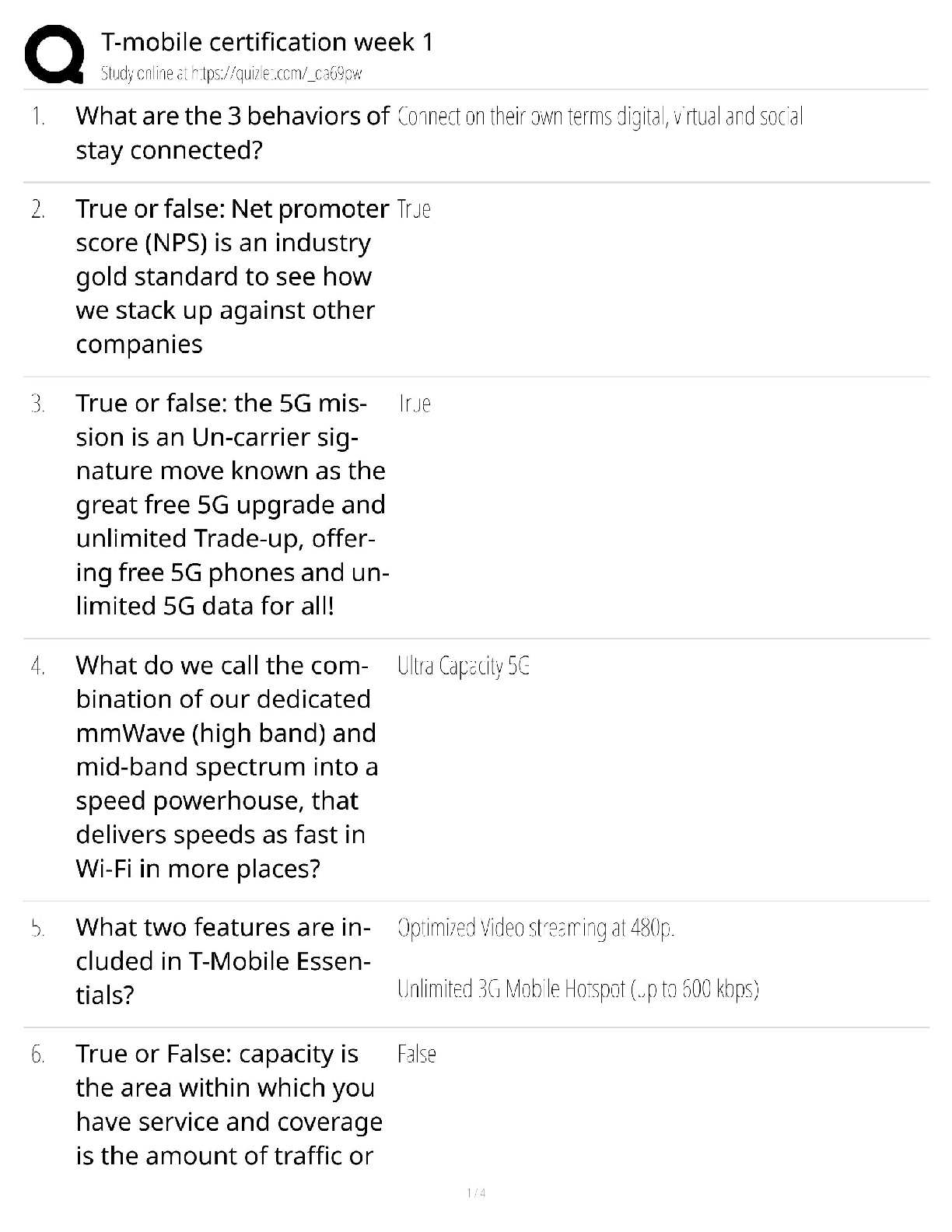Click the answer 'Connect on their own terms'
The width and height of the screenshot is (952, 1232).
(599, 117)
